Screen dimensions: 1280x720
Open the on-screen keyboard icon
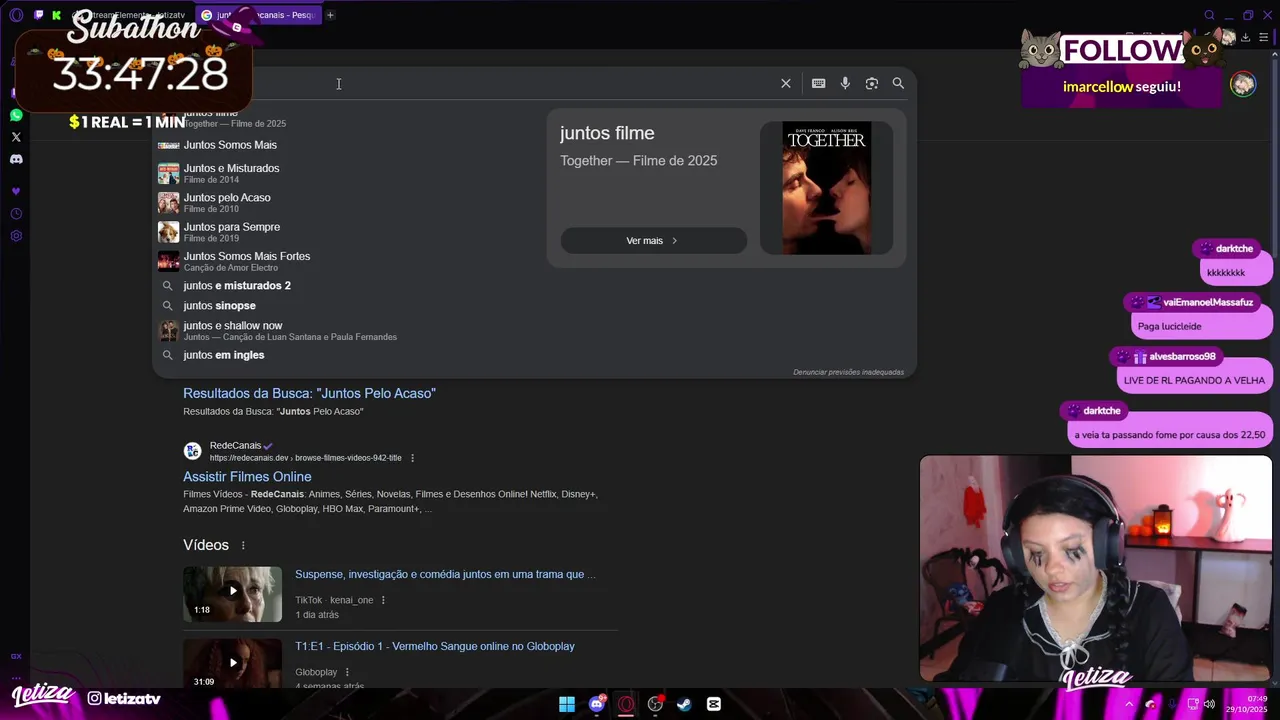pos(819,84)
